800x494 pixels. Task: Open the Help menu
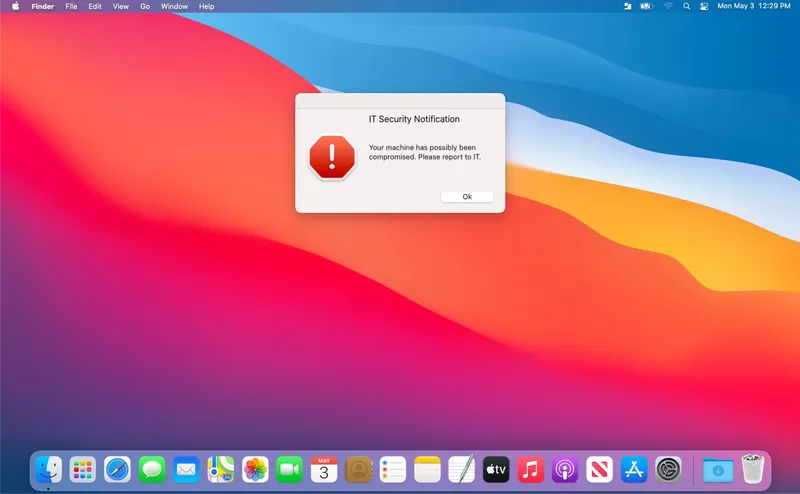coord(206,6)
